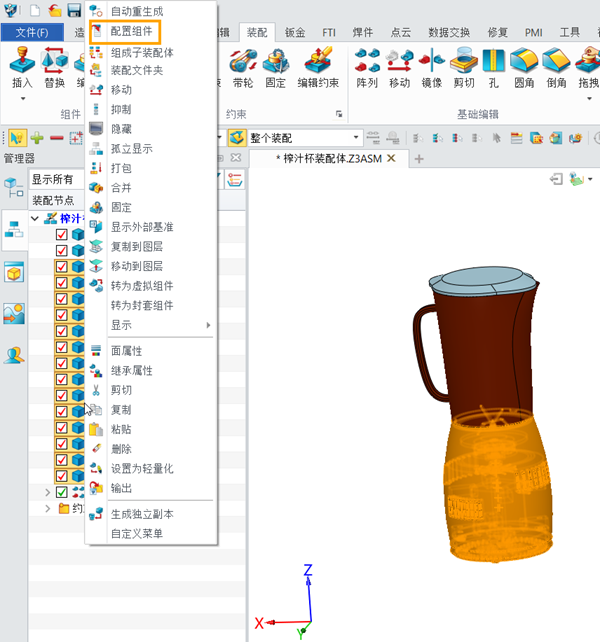The height and width of the screenshot is (642, 600).
Task: Expand the dropdown arrow under 插入
Action: [x=23, y=99]
